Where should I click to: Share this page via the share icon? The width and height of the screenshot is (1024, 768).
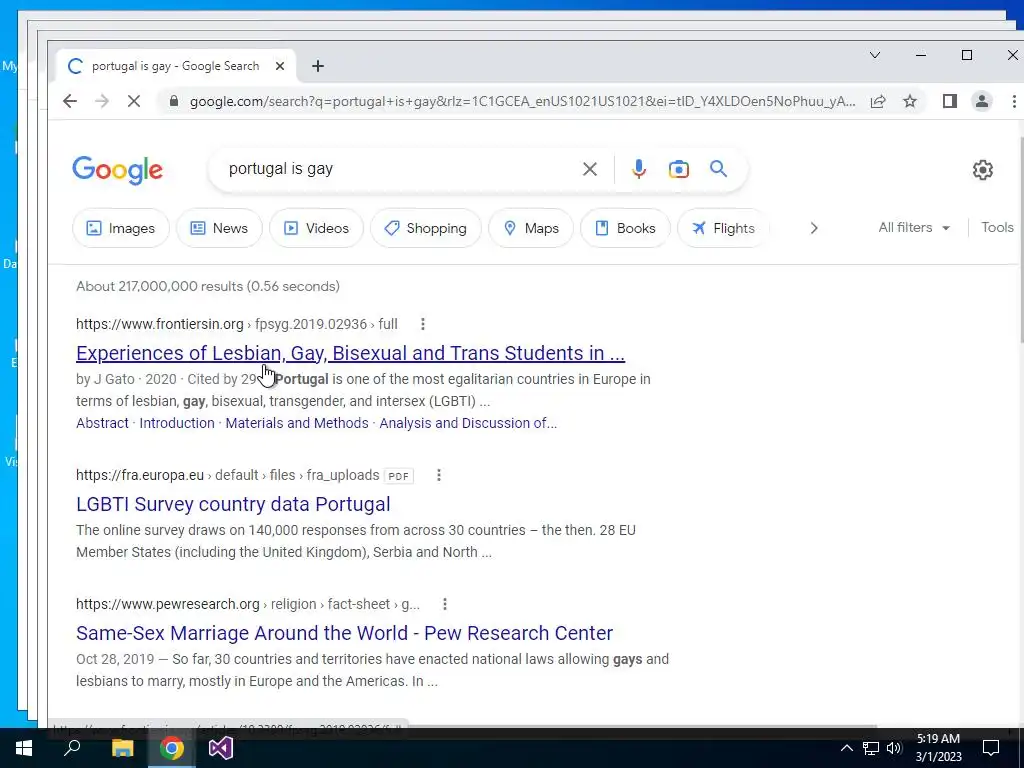click(878, 101)
